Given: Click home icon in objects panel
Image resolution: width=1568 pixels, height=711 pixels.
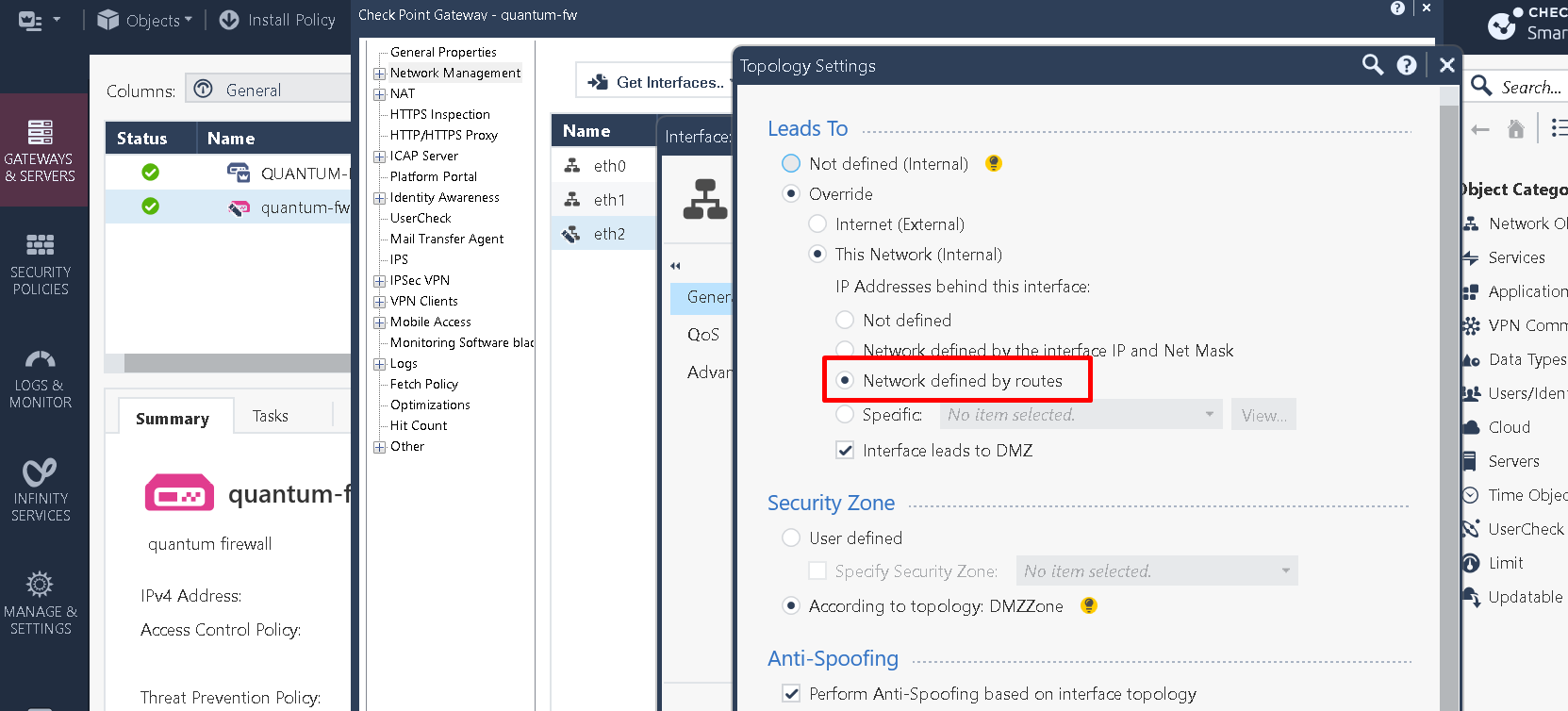Looking at the screenshot, I should click(1516, 129).
